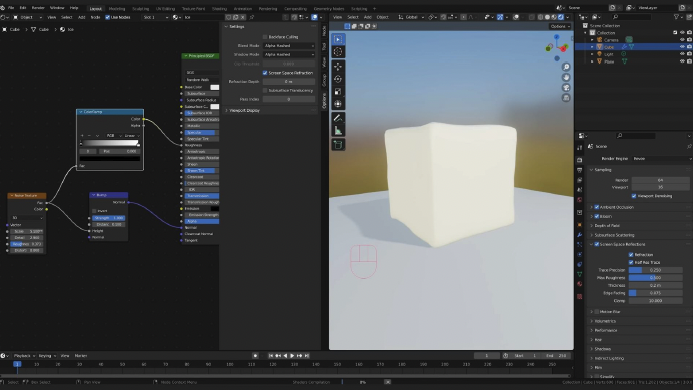
Task: Select the Cube row in outliner
Action: click(634, 47)
